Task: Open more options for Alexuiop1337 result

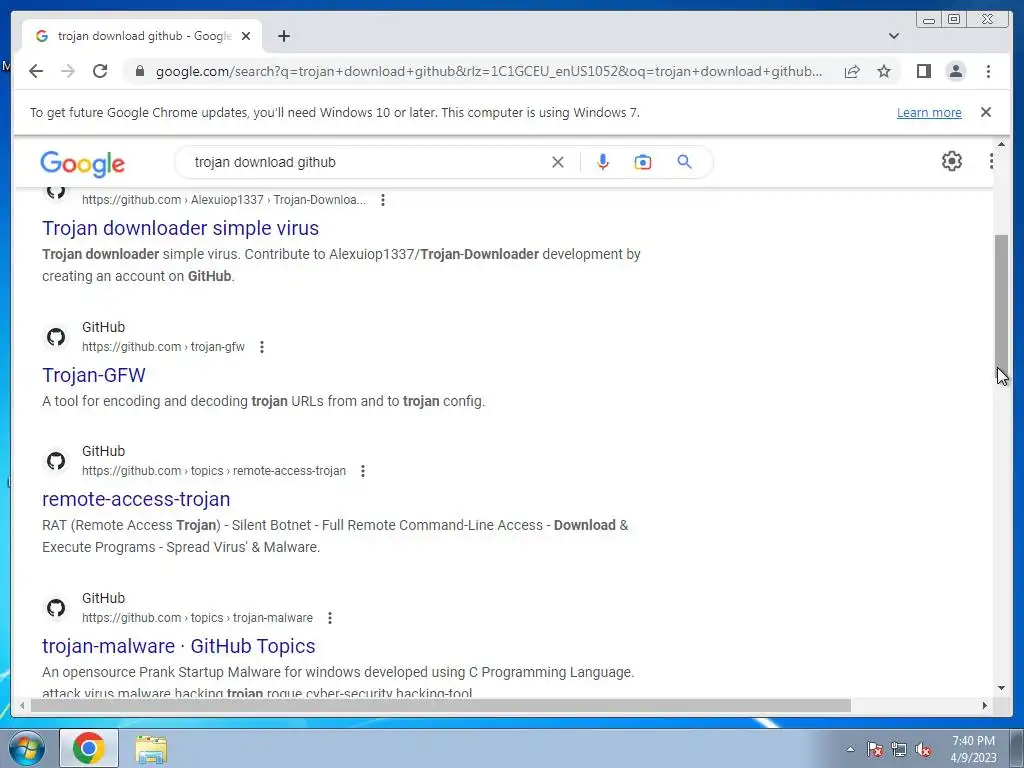Action: [x=383, y=200]
